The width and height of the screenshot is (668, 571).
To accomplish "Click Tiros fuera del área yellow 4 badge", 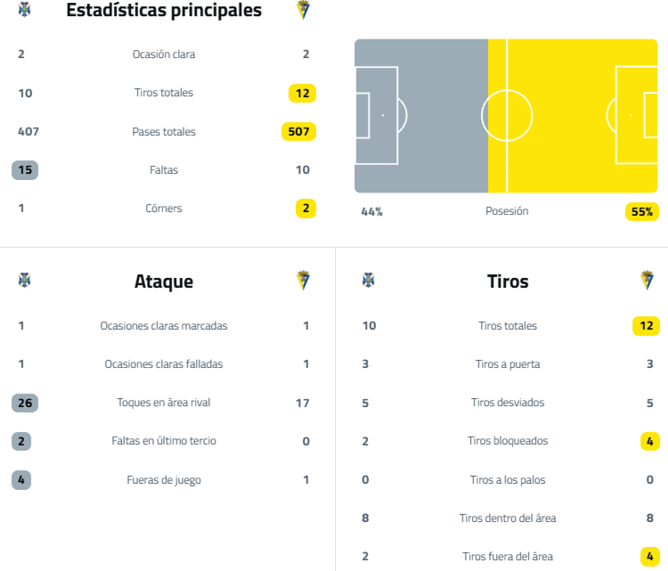I will pos(650,557).
